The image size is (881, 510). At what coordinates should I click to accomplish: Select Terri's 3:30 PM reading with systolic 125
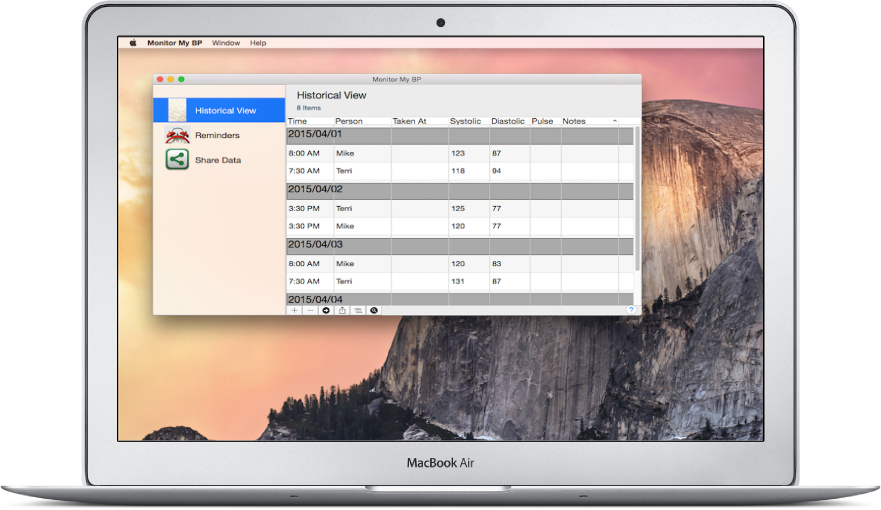pyautogui.click(x=460, y=208)
